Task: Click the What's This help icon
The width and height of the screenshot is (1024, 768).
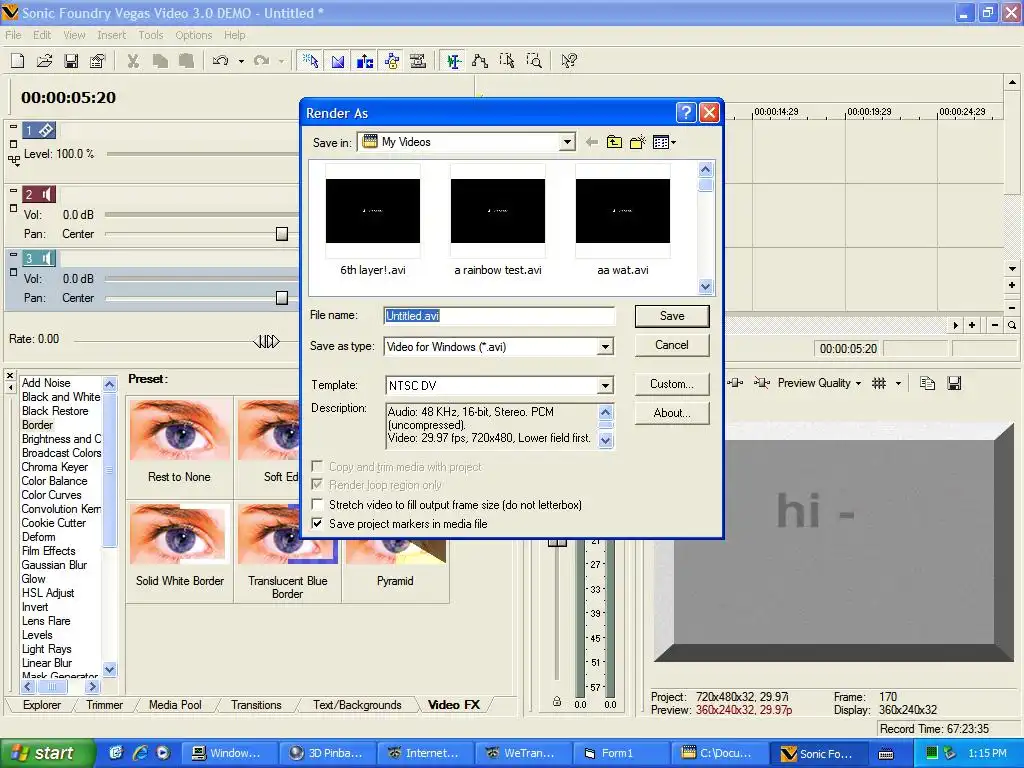Action: (x=569, y=61)
